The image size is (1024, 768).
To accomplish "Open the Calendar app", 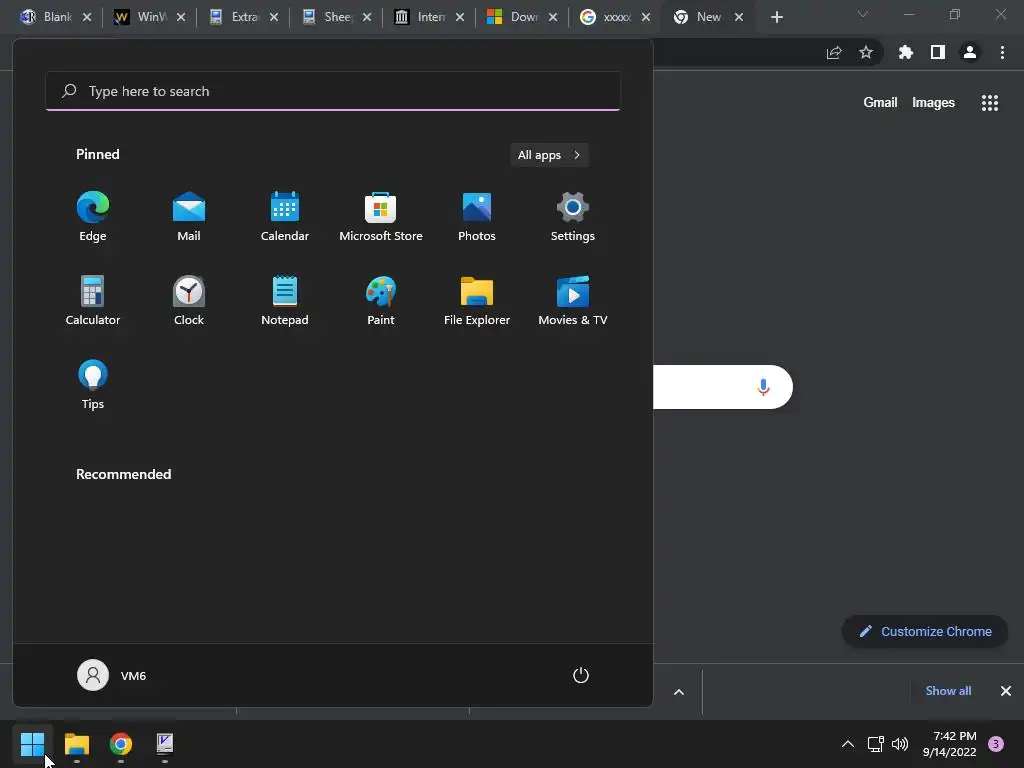I will pos(285,217).
